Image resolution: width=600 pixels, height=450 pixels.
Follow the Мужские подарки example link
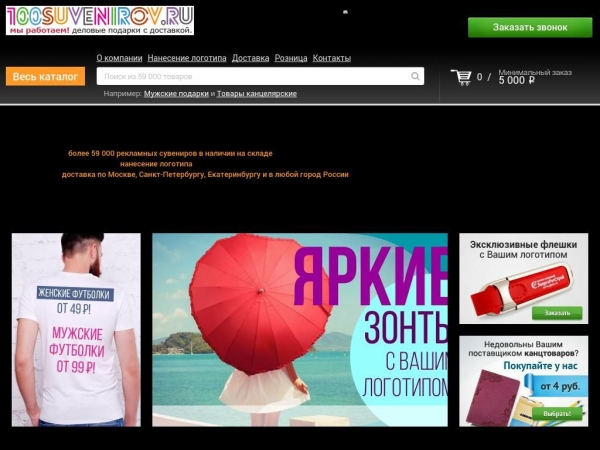coord(176,94)
